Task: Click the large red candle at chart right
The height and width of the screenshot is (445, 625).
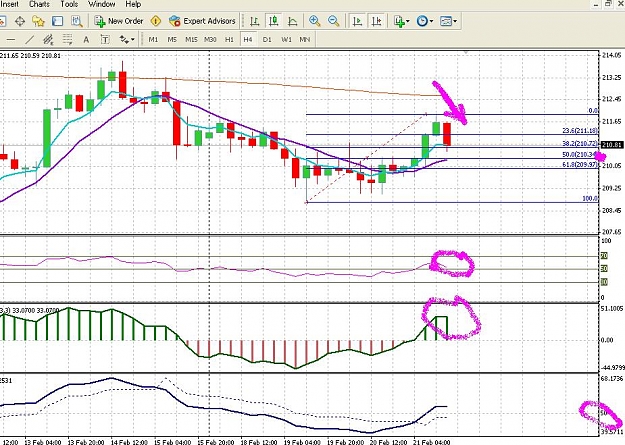Action: (447, 134)
